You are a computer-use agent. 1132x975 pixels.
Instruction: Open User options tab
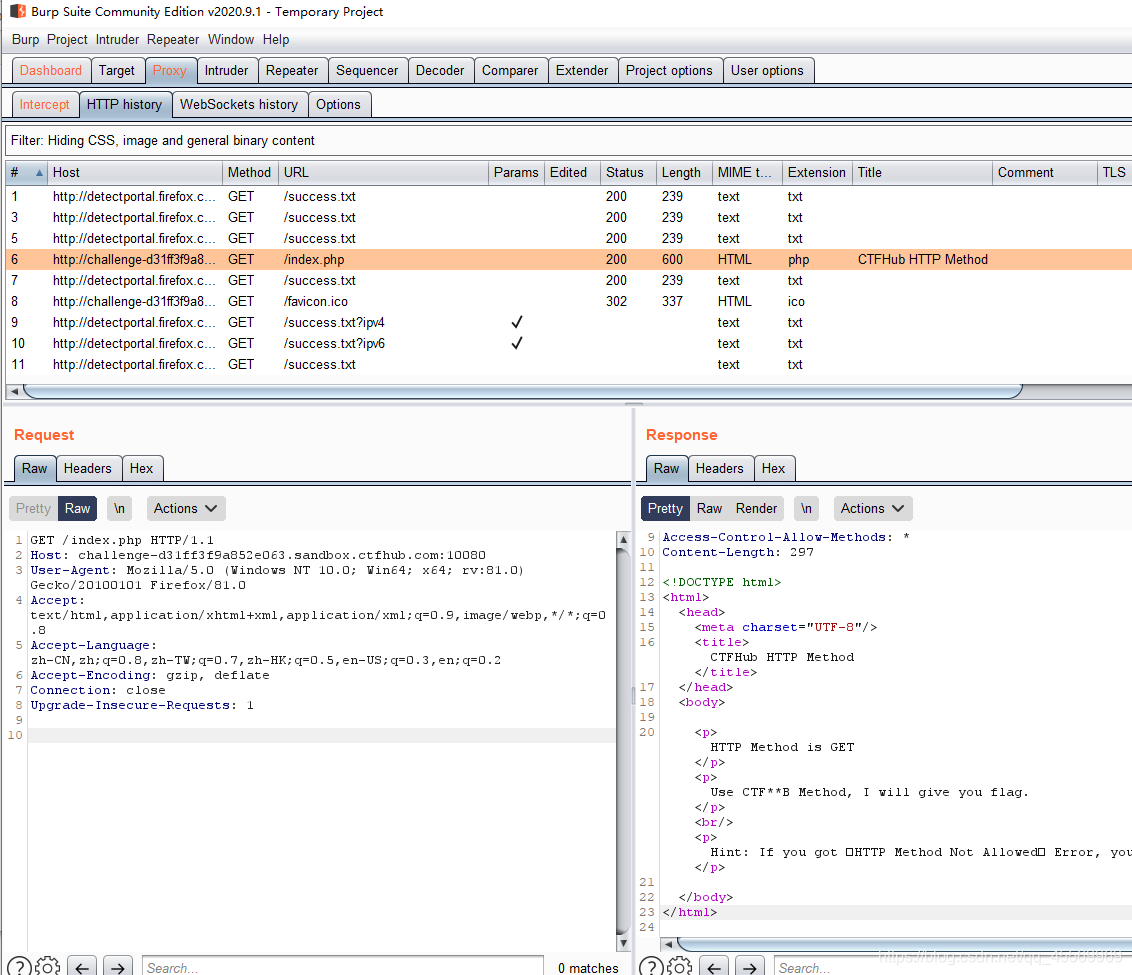767,70
